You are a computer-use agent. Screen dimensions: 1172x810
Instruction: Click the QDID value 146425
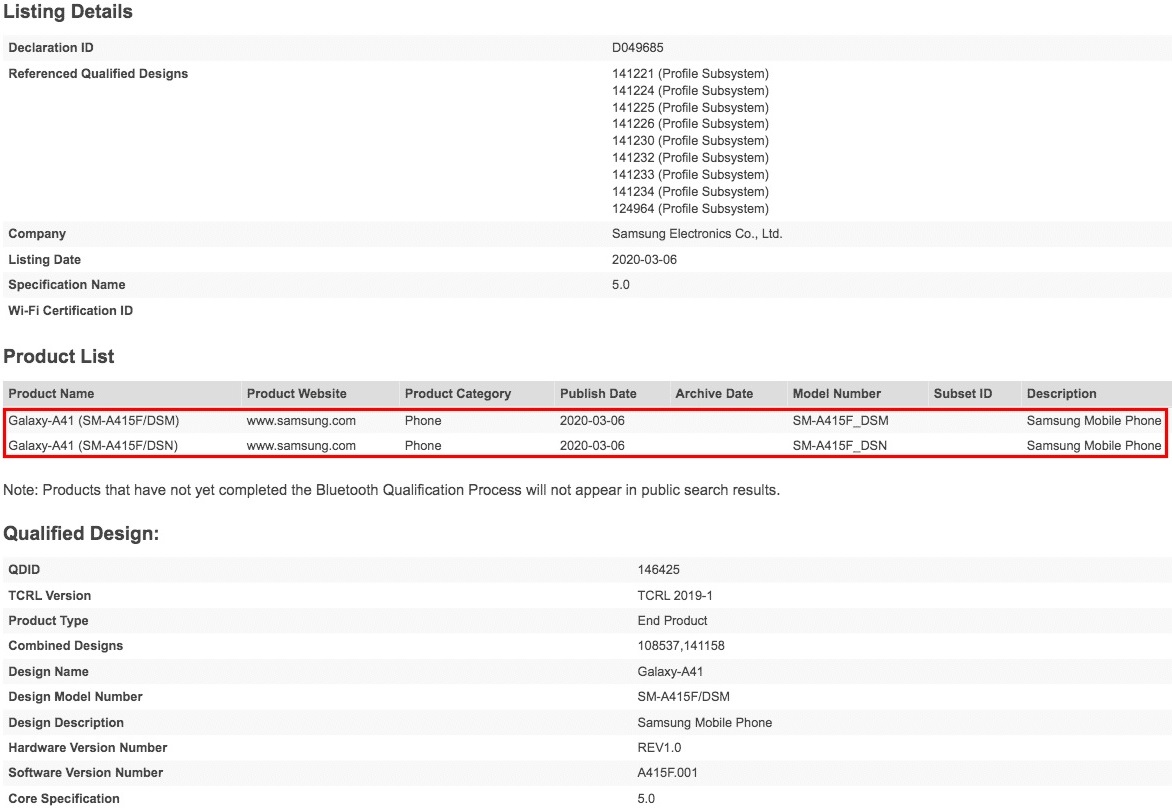(x=658, y=570)
